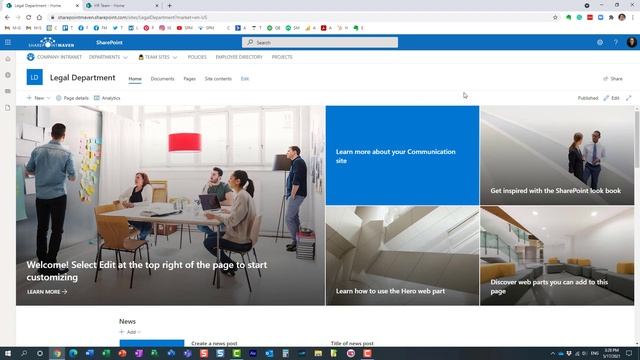Click Company Intranet hub link

(59, 57)
